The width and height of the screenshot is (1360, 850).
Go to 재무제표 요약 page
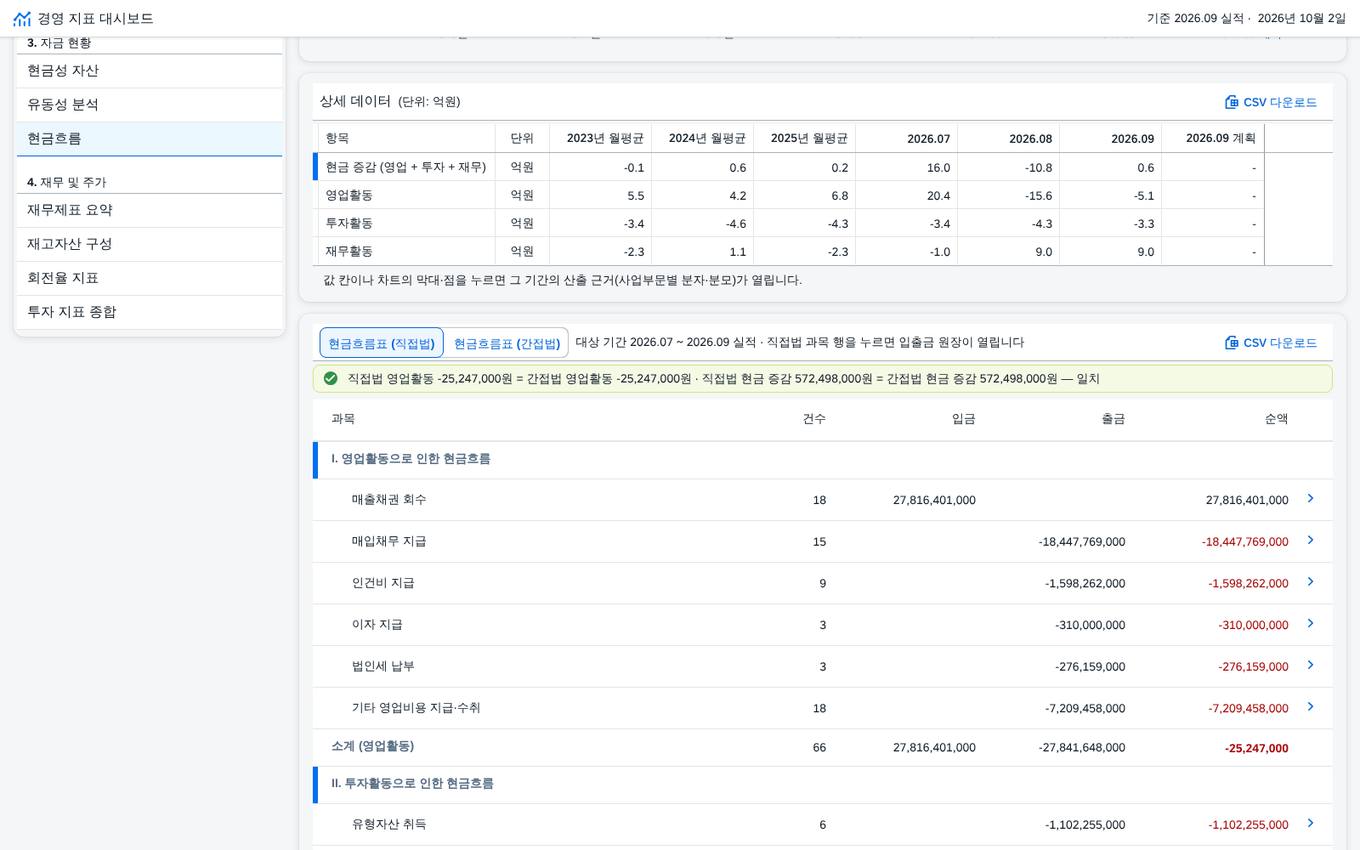point(150,211)
